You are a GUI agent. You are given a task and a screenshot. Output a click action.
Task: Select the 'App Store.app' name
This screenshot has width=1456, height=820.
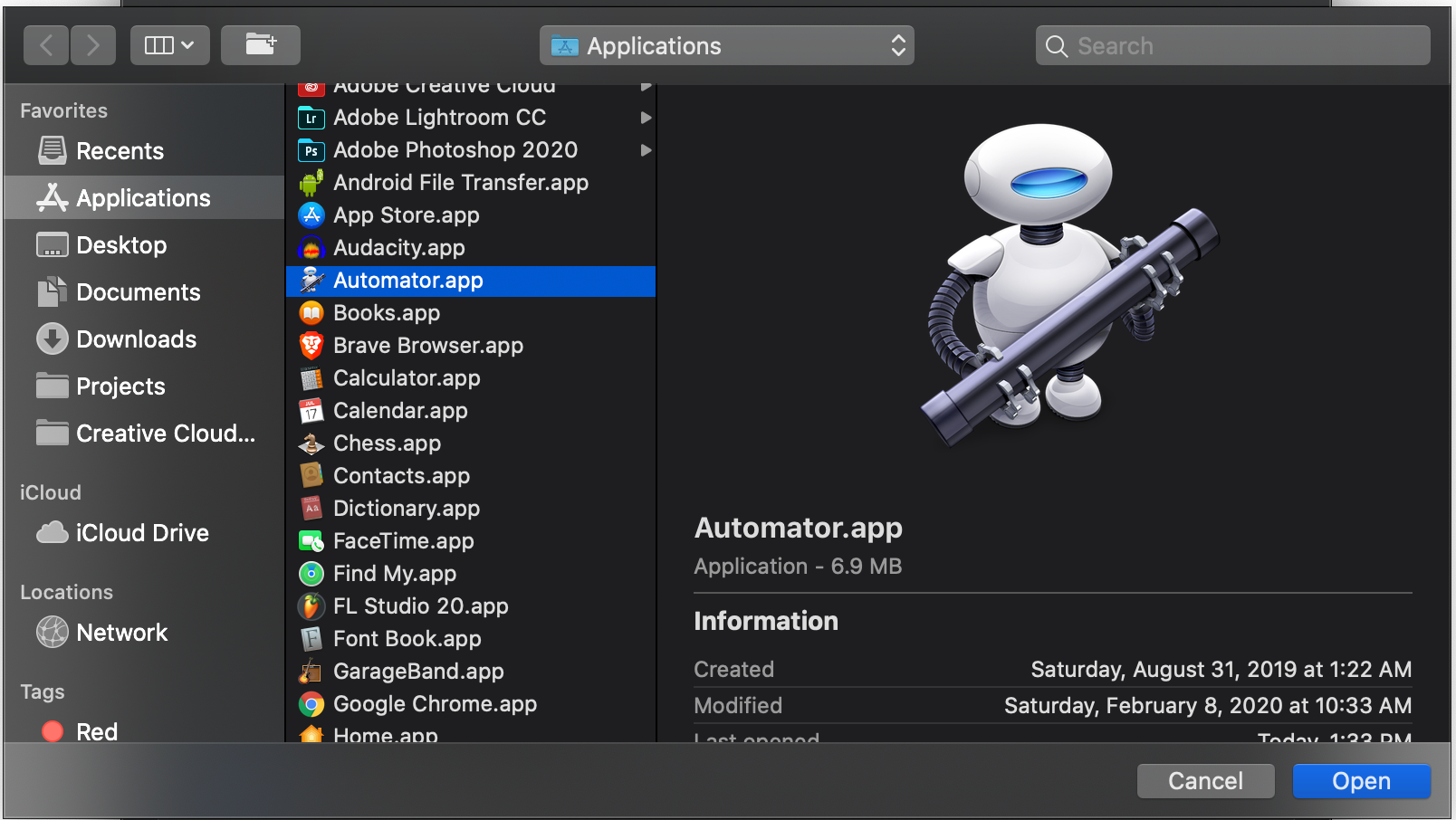pos(407,215)
